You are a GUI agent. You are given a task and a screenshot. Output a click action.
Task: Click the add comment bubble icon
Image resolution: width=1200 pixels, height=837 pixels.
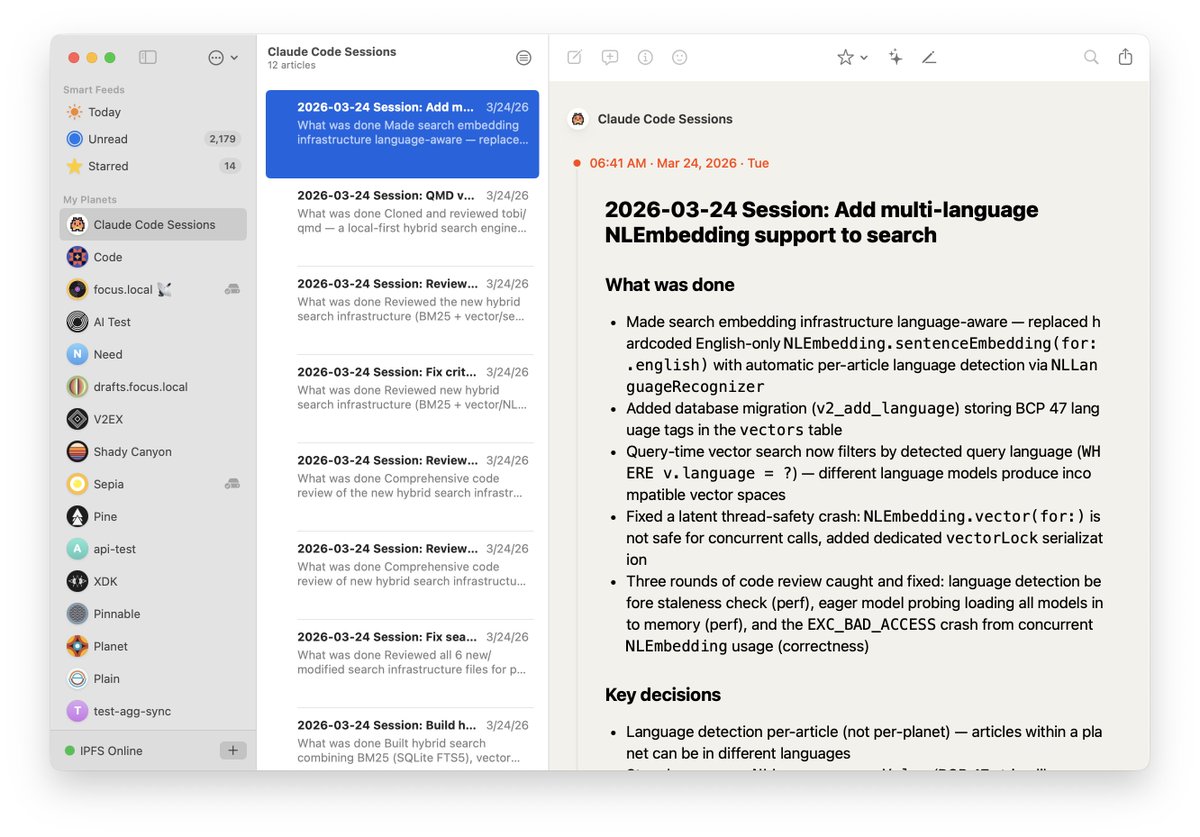point(610,58)
